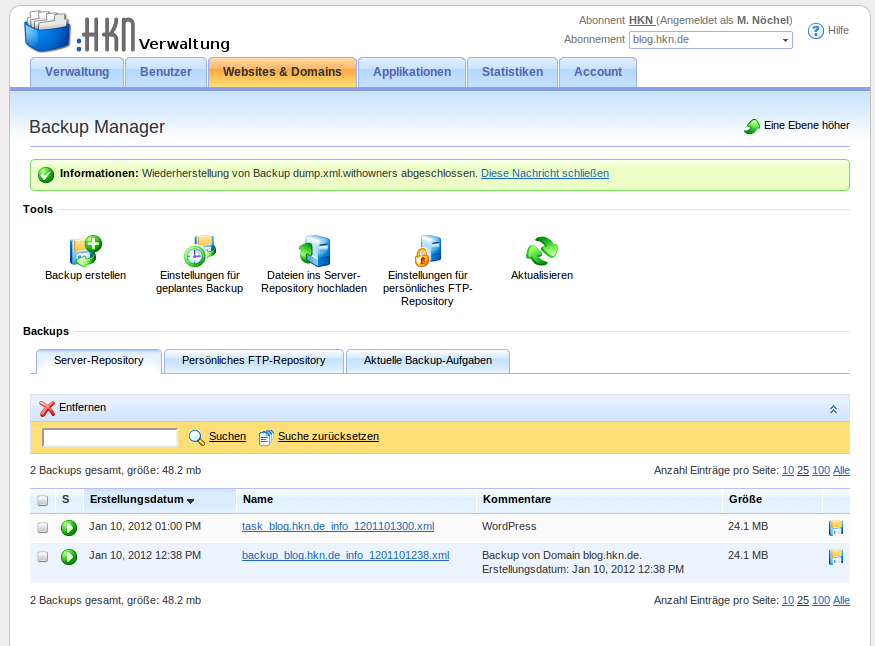The height and width of the screenshot is (646, 875).
Task: Open the Abonnement dropdown blog.hkn.de
Action: (x=710, y=40)
